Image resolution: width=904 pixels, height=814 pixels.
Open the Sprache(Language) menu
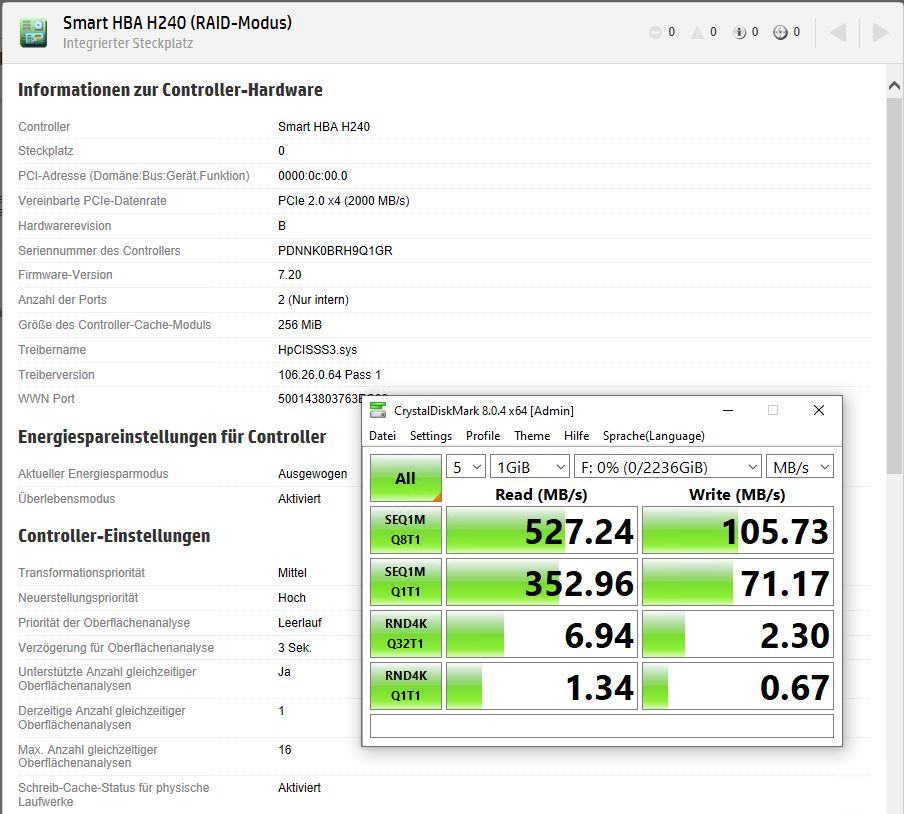[x=654, y=436]
